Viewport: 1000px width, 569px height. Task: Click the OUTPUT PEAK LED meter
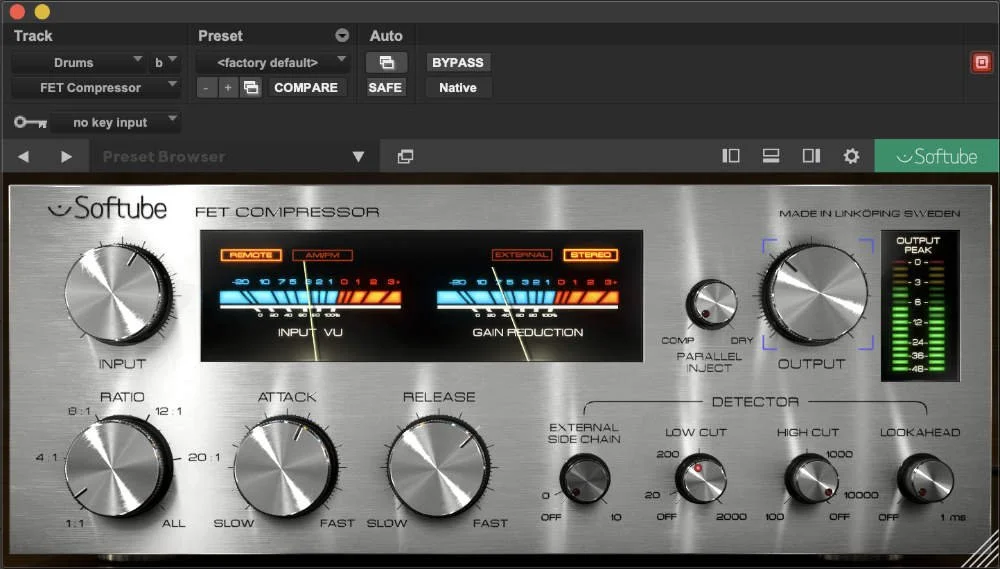click(920, 306)
